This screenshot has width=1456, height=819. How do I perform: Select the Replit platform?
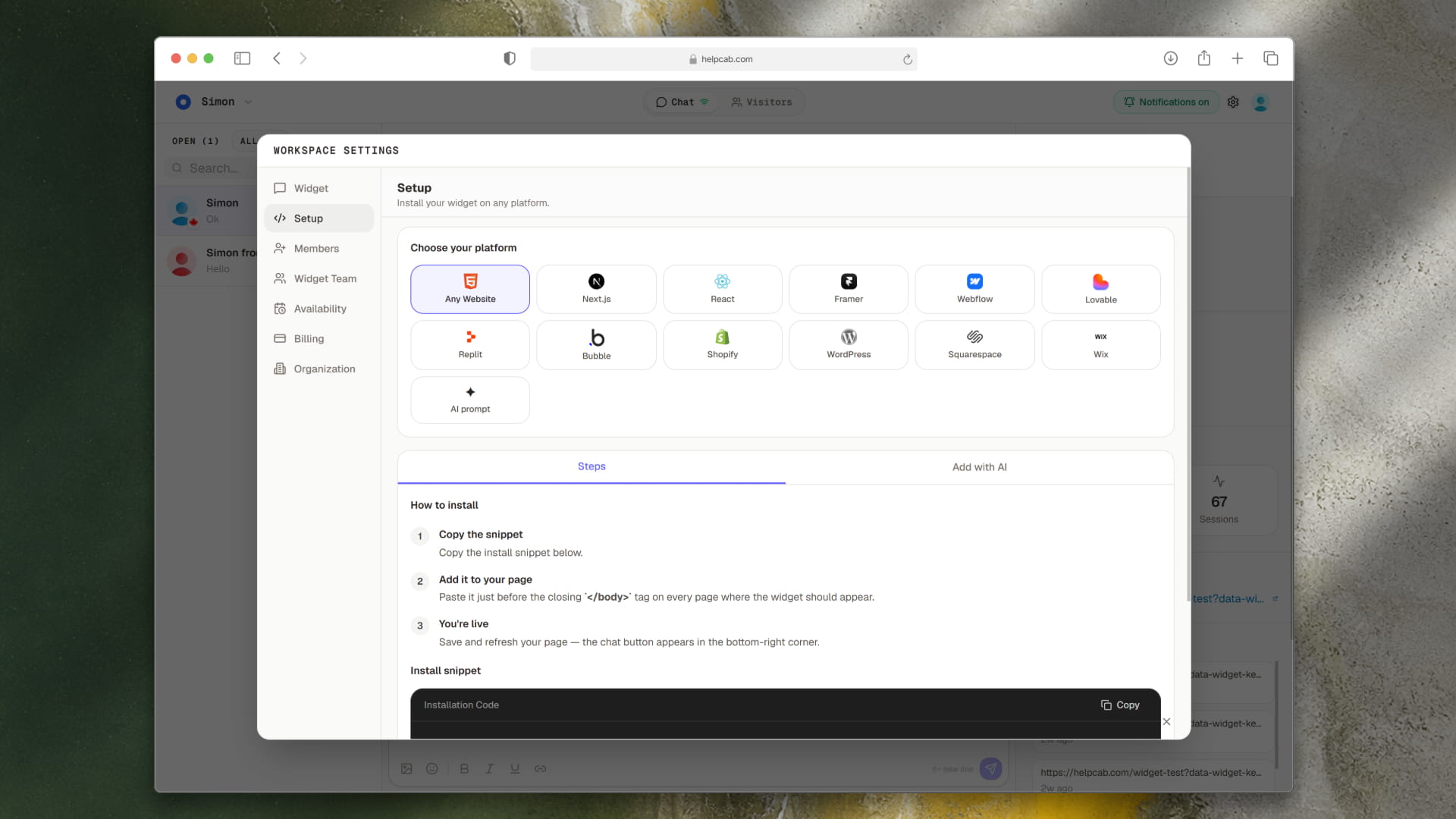(x=470, y=345)
